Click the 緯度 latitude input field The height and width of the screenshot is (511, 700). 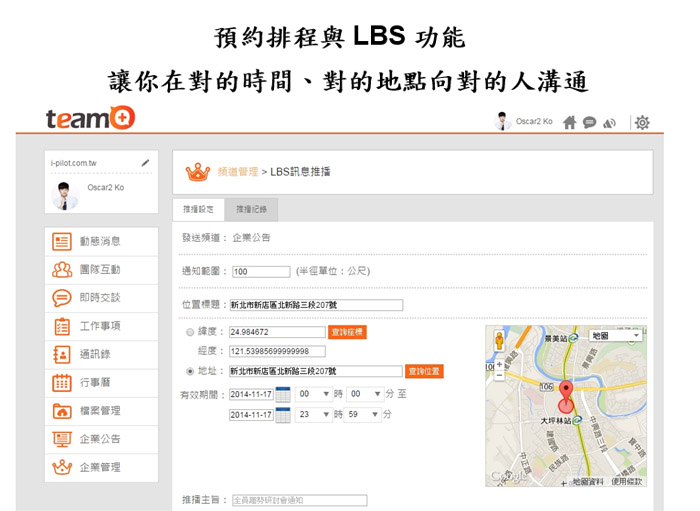point(277,332)
